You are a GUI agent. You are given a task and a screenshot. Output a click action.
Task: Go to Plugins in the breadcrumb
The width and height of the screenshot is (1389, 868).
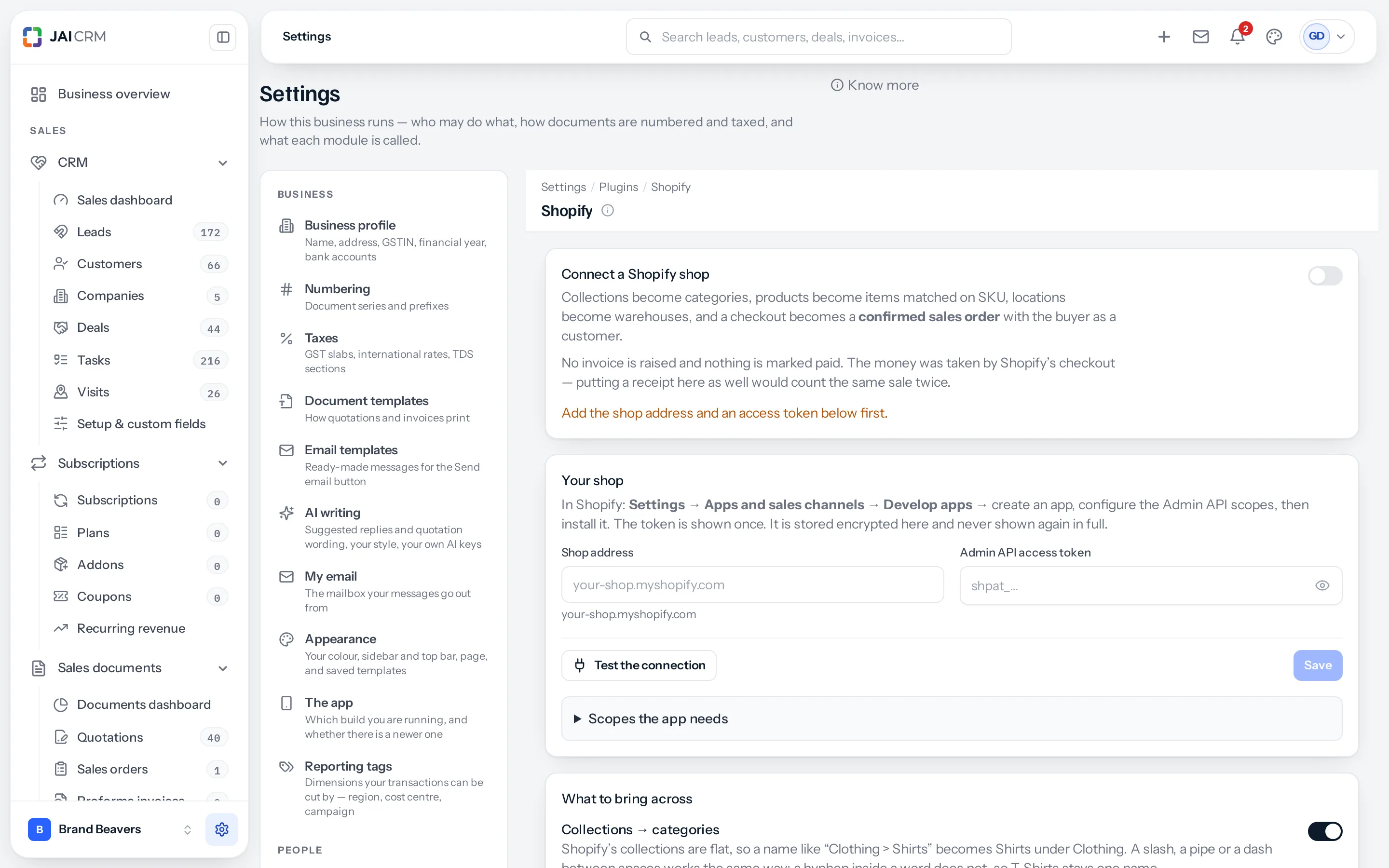(x=618, y=187)
